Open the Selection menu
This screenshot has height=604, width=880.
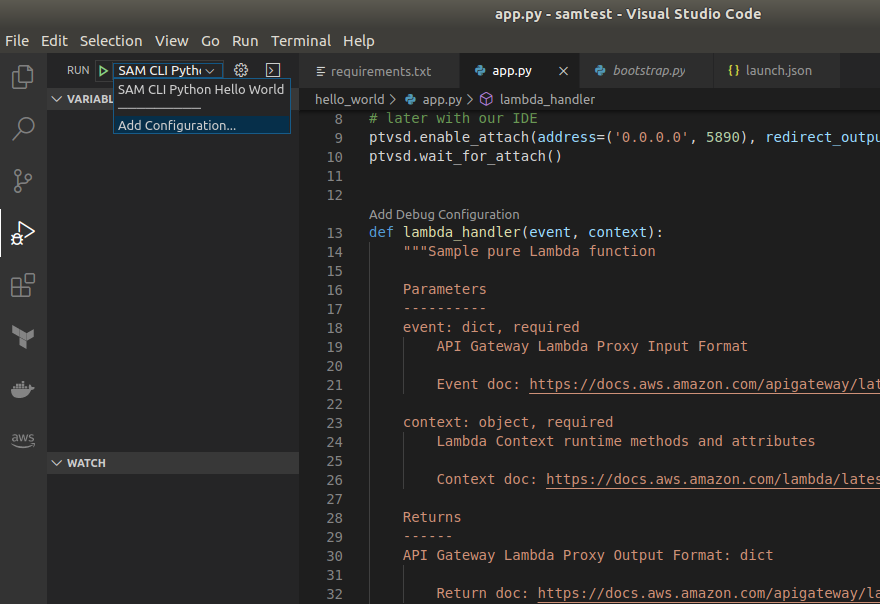[111, 41]
